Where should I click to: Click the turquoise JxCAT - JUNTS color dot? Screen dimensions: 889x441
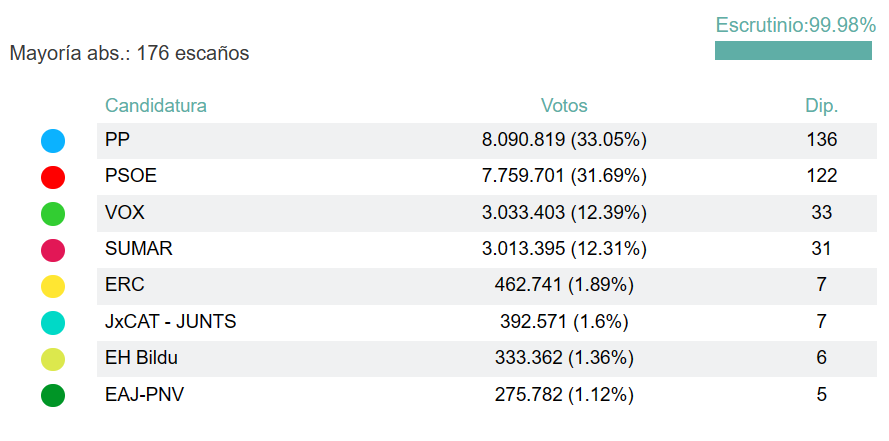(53, 323)
